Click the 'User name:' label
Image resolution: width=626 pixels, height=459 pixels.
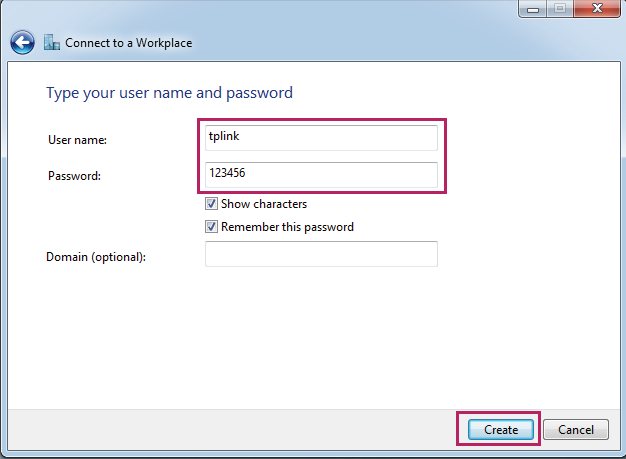coord(77,140)
